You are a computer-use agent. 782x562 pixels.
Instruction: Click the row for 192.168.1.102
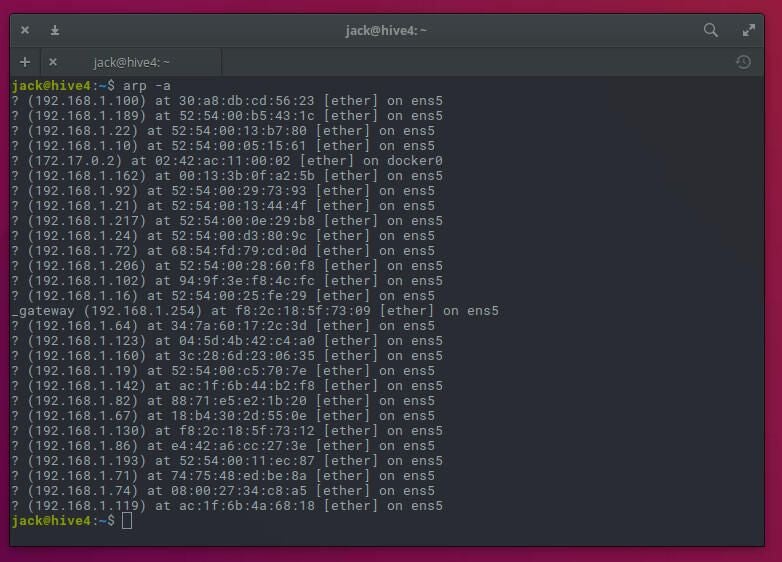[227, 280]
